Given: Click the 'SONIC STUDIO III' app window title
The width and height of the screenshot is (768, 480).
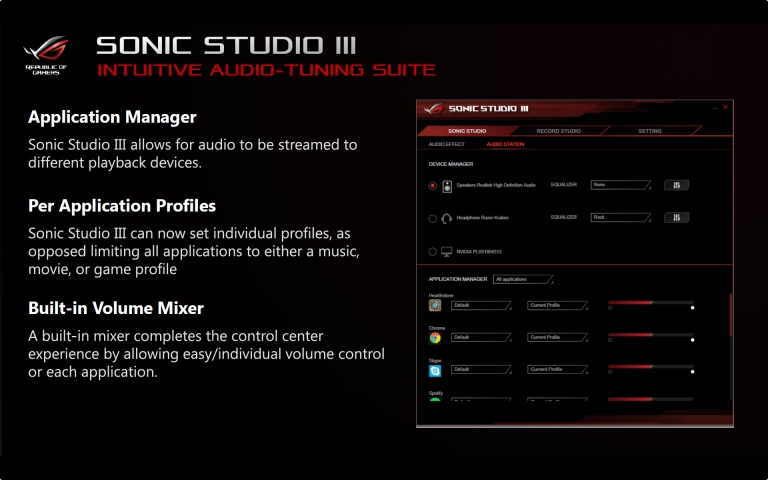Looking at the screenshot, I should [x=488, y=108].
